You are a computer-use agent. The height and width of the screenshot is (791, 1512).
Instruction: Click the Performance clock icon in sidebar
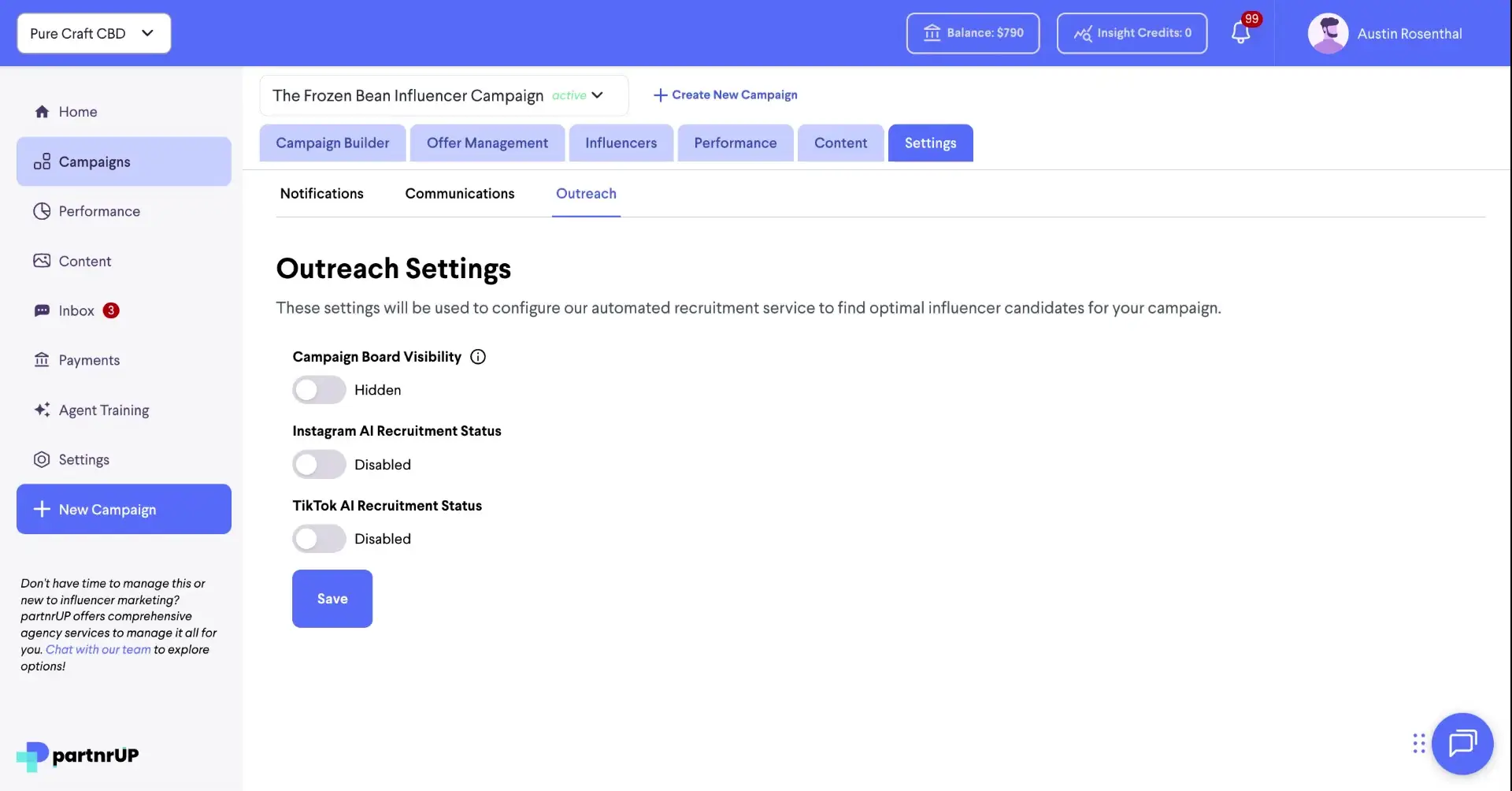(42, 210)
